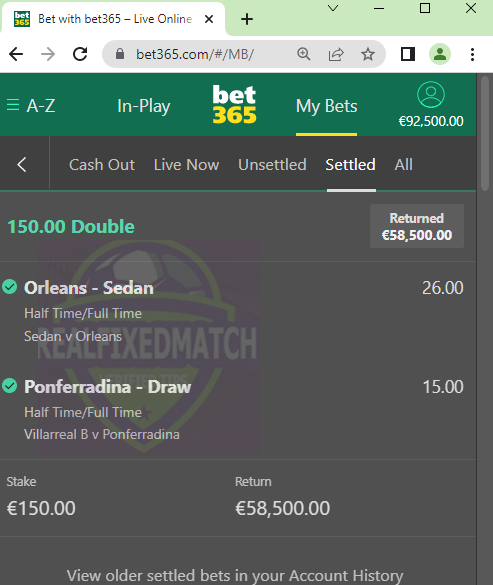
Task: View older settled bets in Account History
Action: [x=235, y=575]
